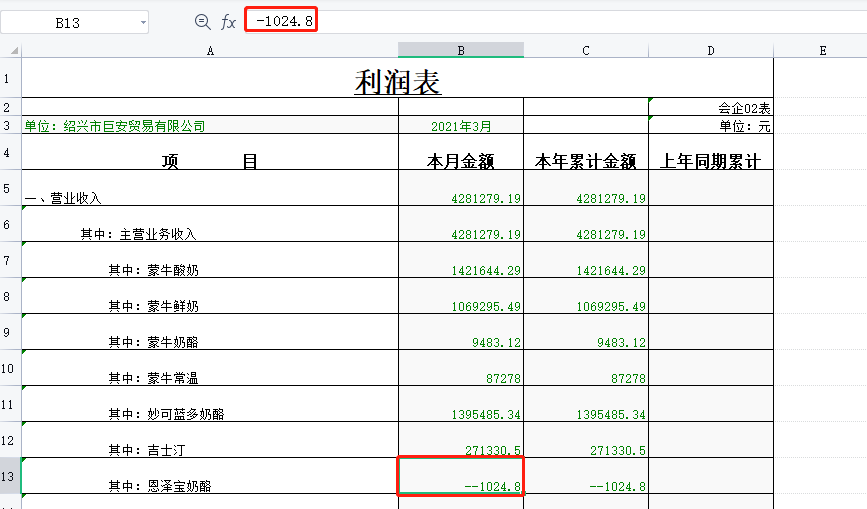Screen dimensions: 867x509
Task: Click the 利润表 title cell
Action: (398, 78)
